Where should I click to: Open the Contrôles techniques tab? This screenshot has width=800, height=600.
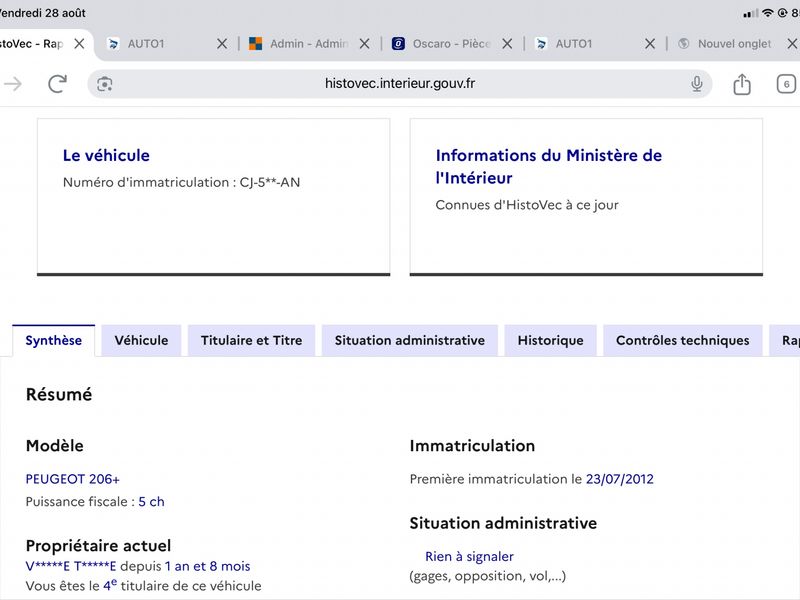click(x=683, y=340)
